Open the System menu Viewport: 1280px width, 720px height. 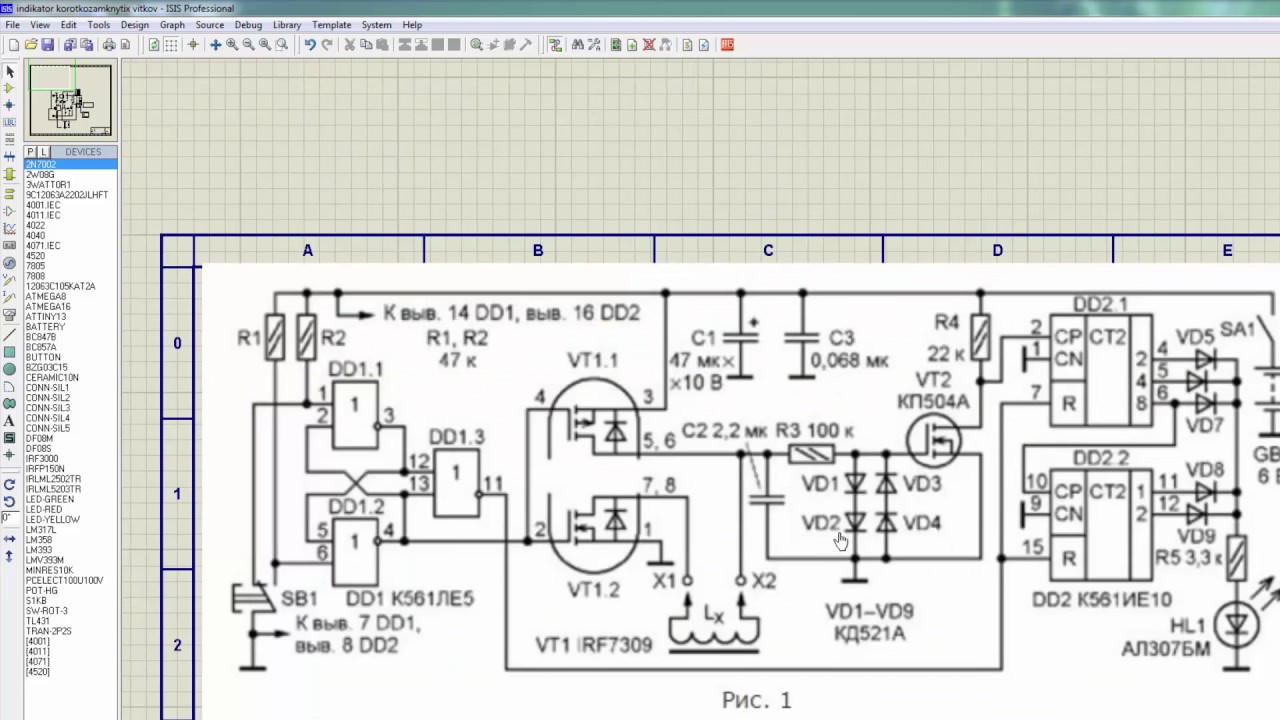coord(377,25)
